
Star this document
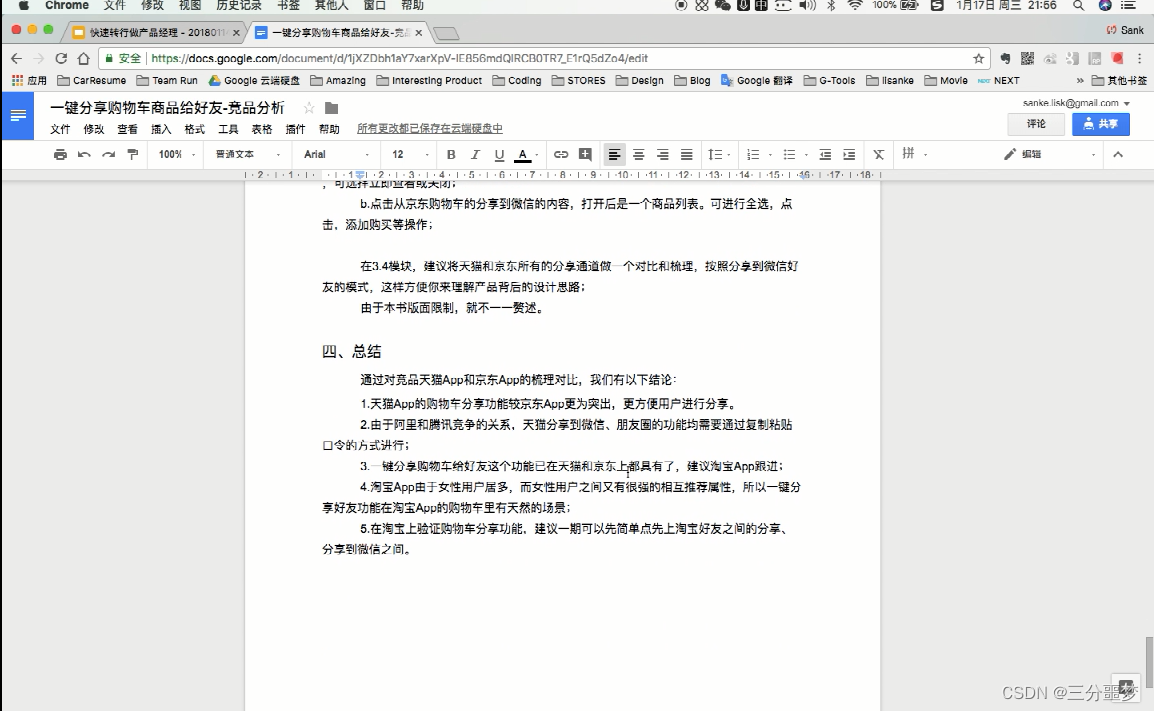pyautogui.click(x=309, y=108)
